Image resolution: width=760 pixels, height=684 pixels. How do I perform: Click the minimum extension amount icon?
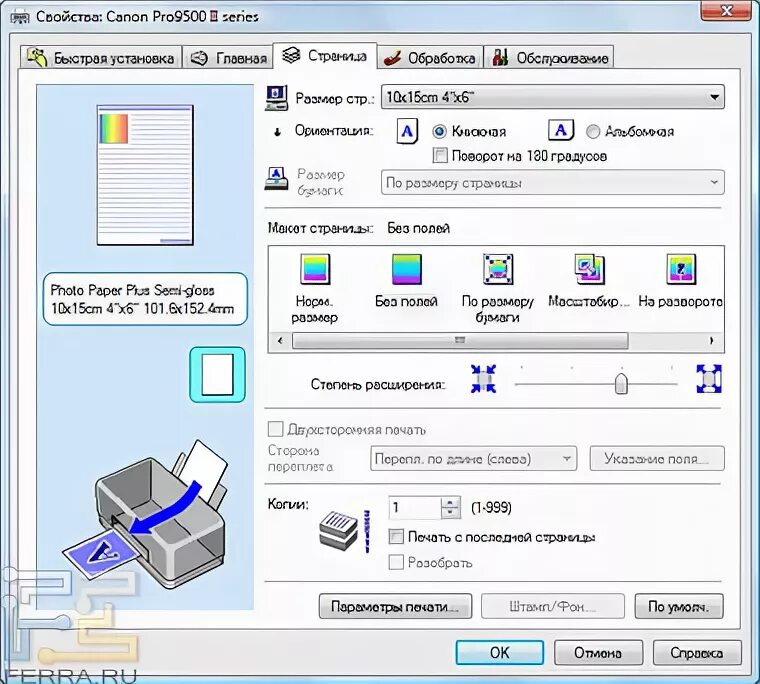coord(483,379)
